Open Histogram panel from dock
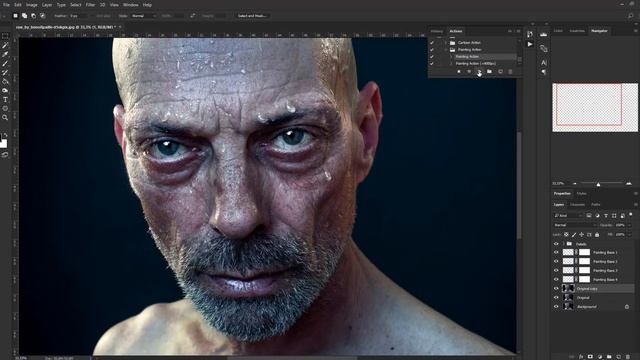 (x=544, y=35)
